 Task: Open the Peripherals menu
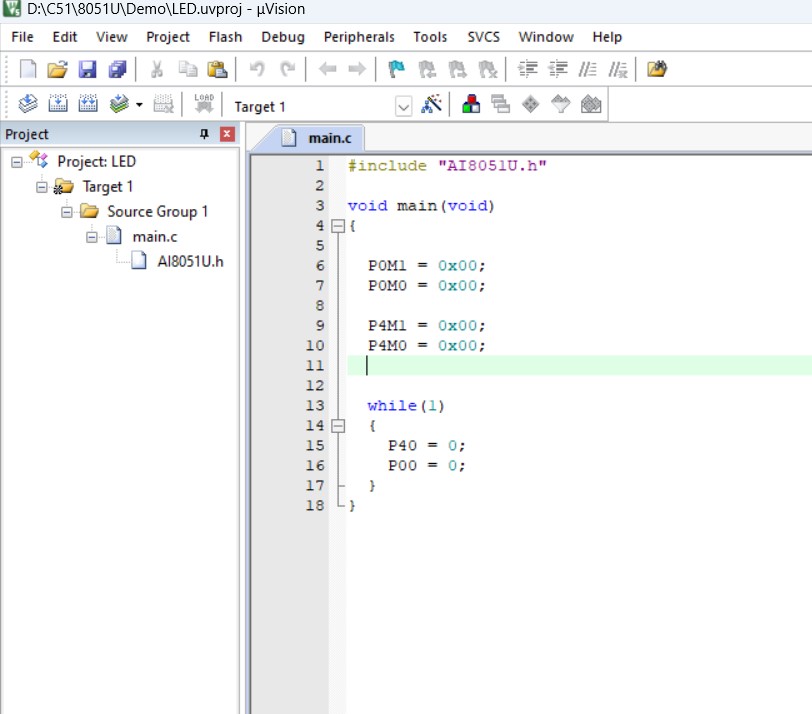point(359,37)
